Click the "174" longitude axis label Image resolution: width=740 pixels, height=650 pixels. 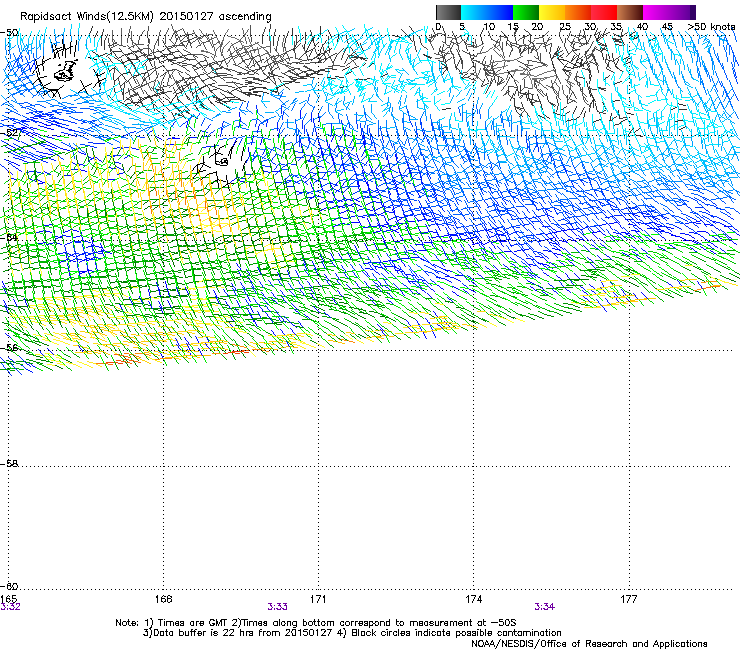(473, 599)
